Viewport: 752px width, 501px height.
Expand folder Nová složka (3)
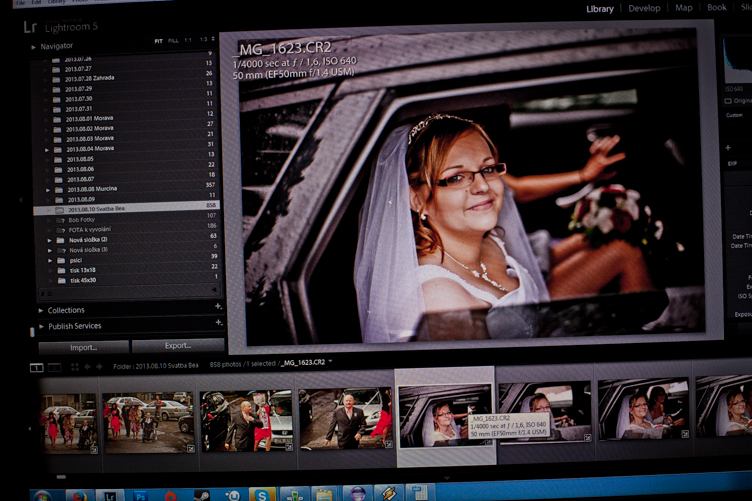[x=49, y=250]
